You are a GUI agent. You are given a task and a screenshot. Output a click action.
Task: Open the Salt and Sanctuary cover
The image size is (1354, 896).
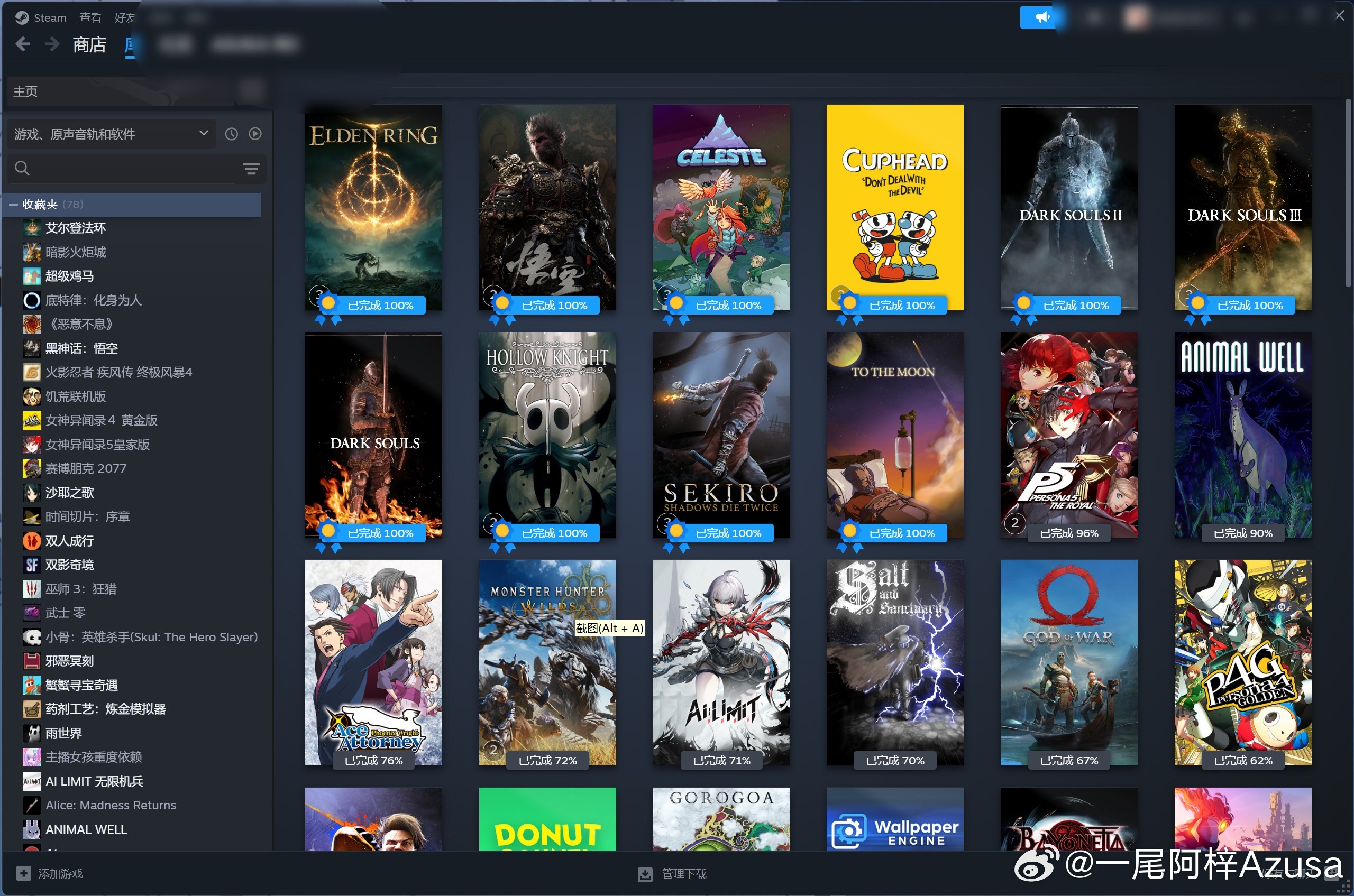[x=895, y=663]
